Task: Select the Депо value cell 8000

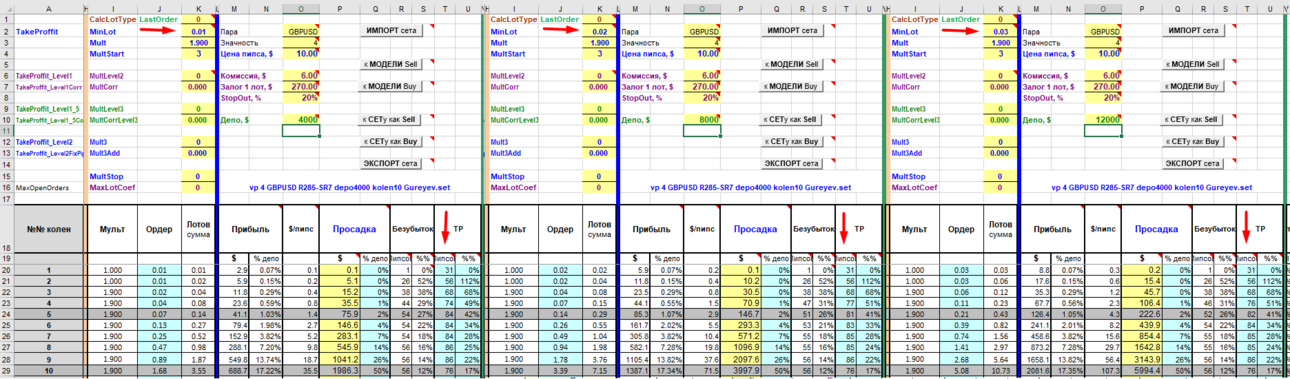Action: point(701,120)
